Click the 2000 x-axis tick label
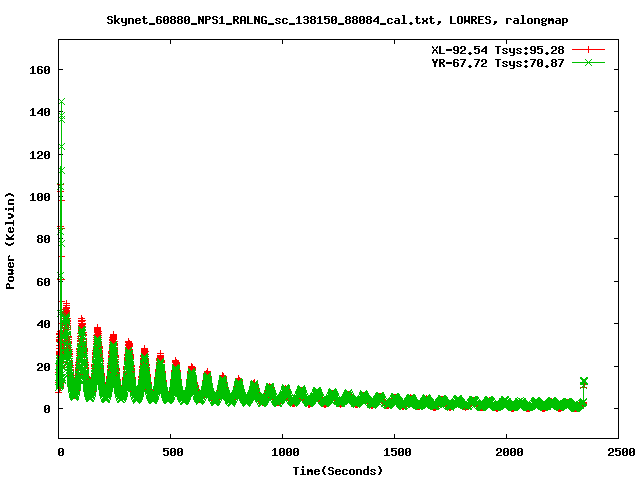640x480 pixels. 509,452
